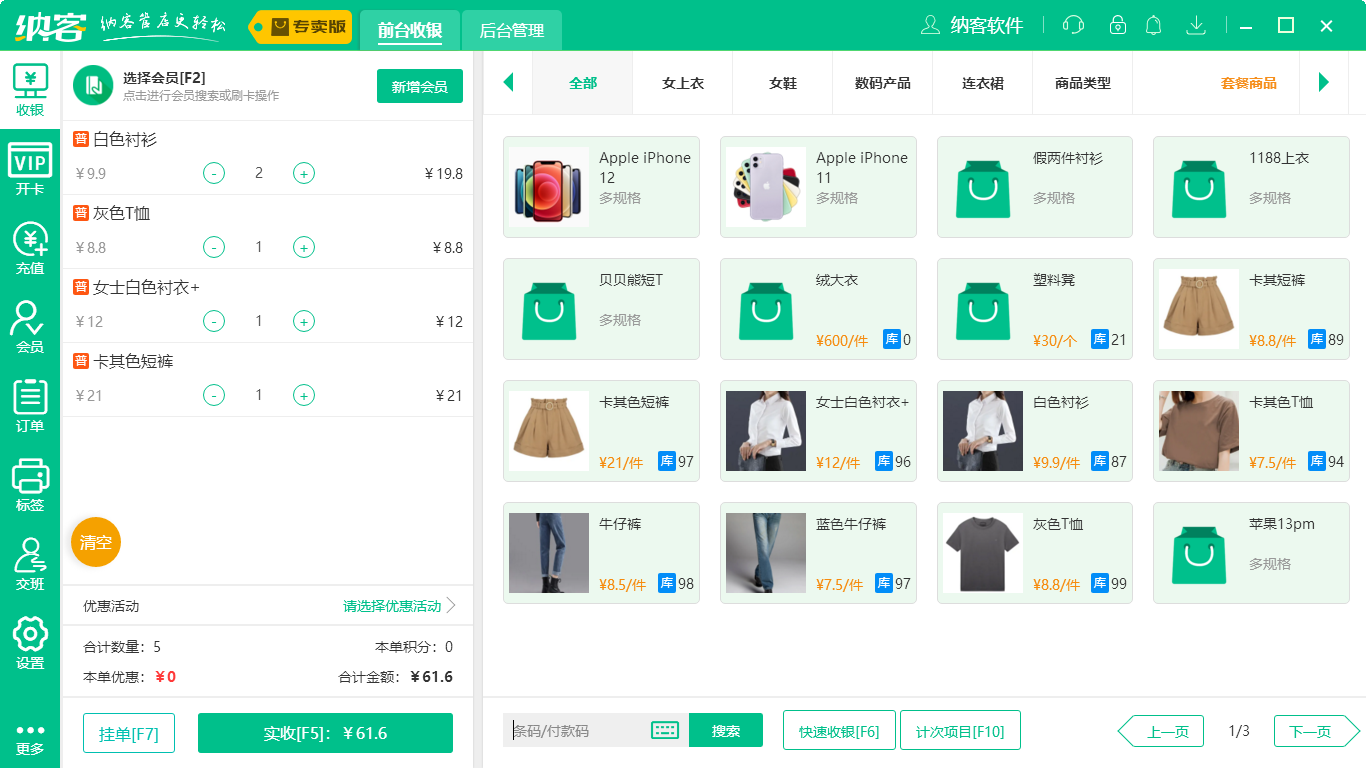1366x768 pixels.
Task: Click the customer service headset icon
Action: (x=1073, y=26)
